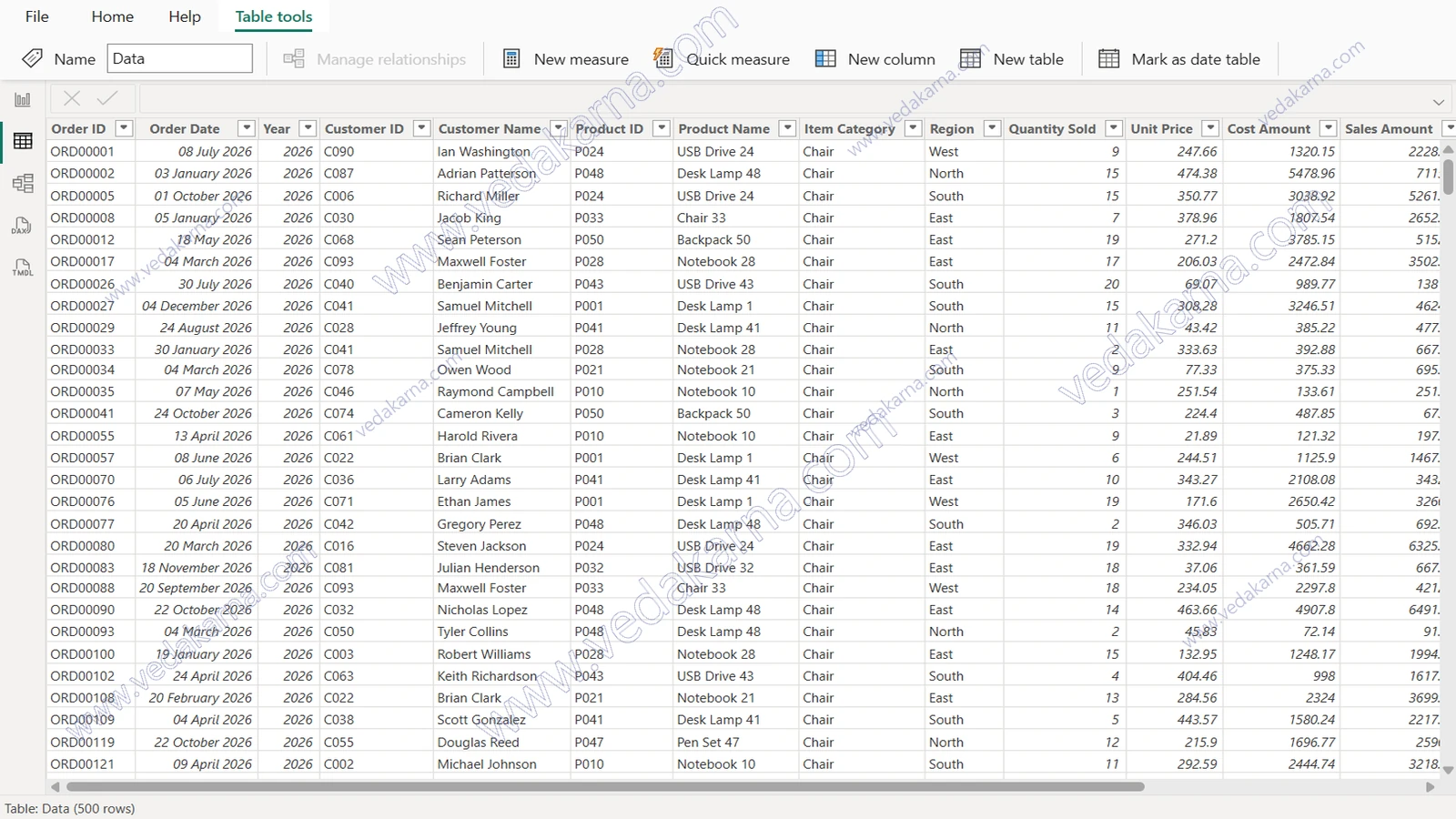Open TMDL view sidebar icon

[x=23, y=268]
